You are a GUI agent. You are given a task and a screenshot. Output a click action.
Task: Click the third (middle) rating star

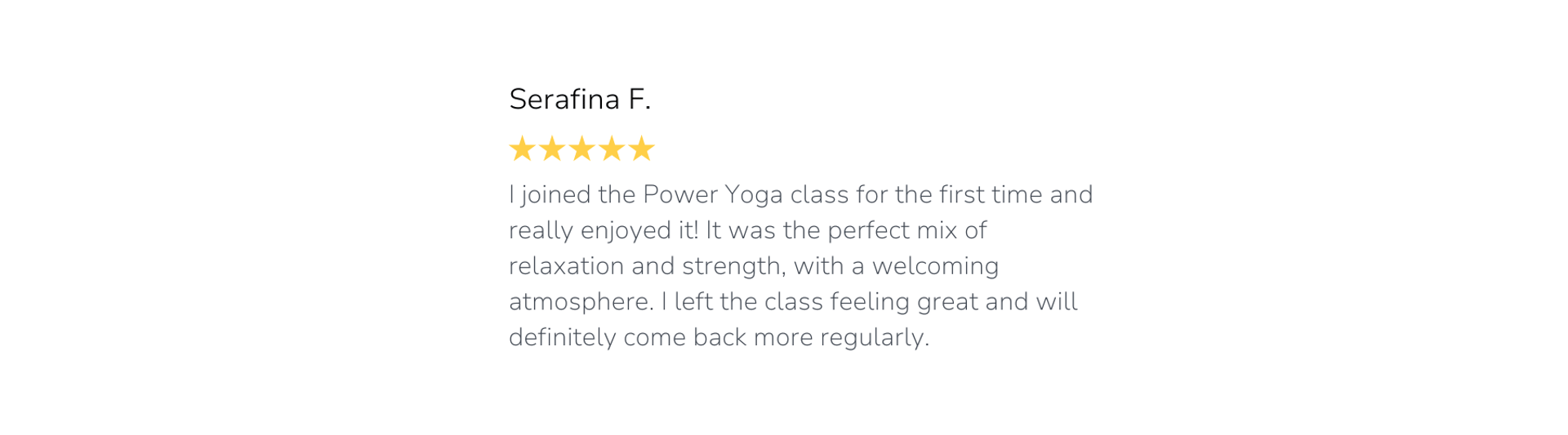[x=581, y=149]
